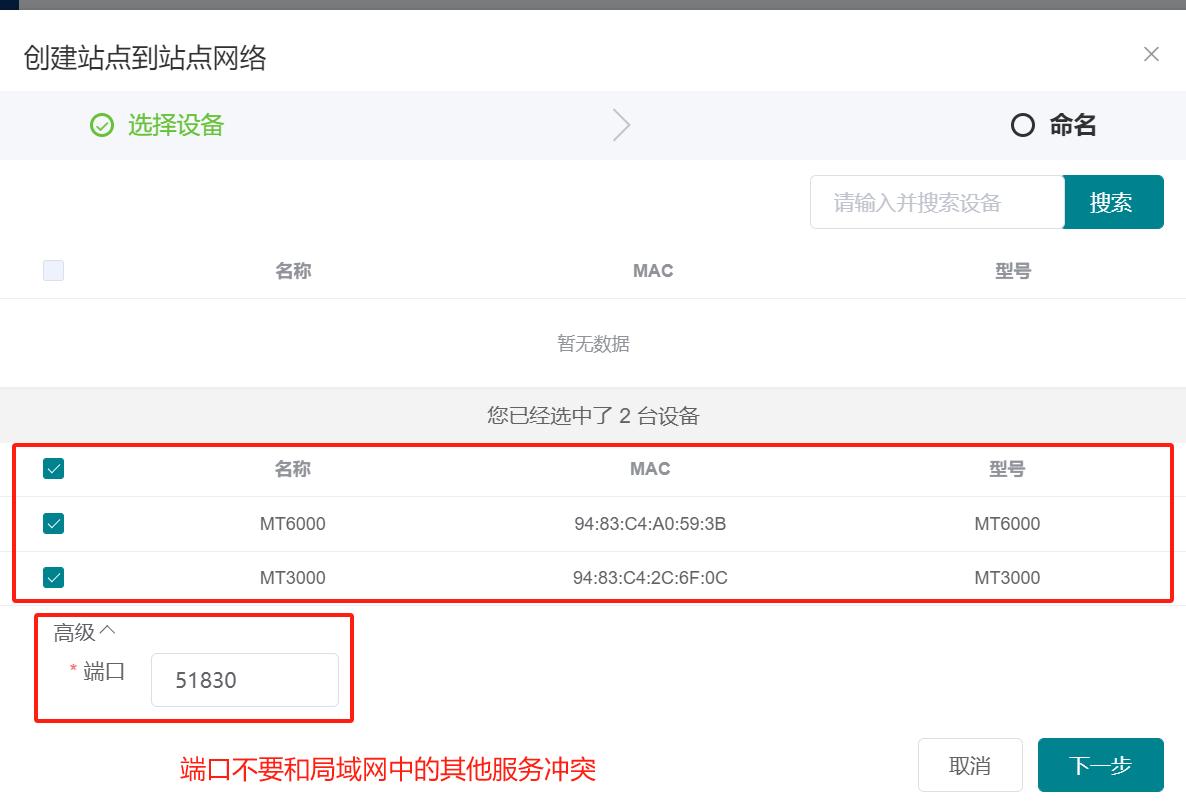Click the caret icon next to 高级
This screenshot has width=1186, height=807.
tap(107, 629)
